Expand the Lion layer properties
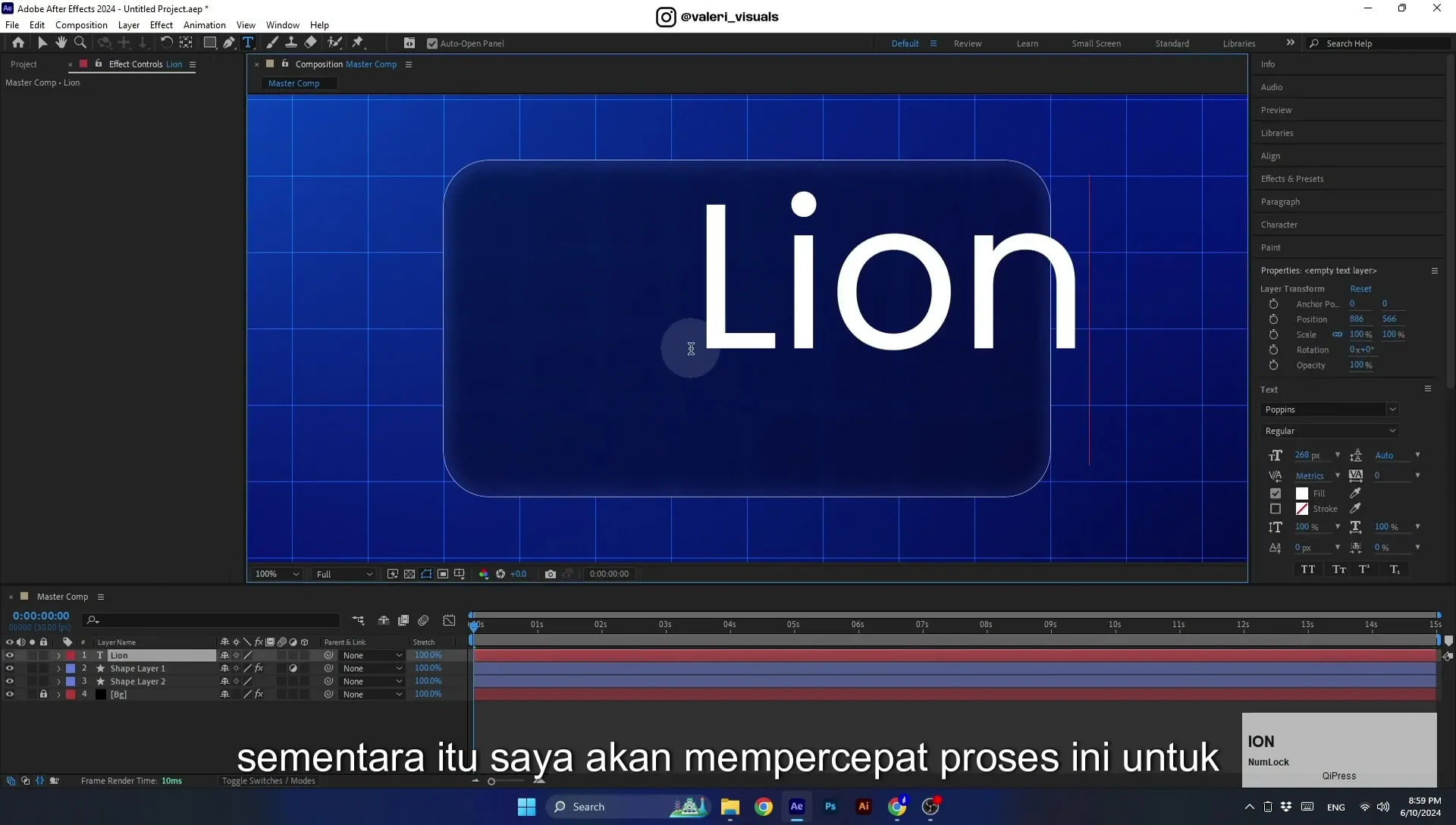1456x825 pixels. (58, 656)
